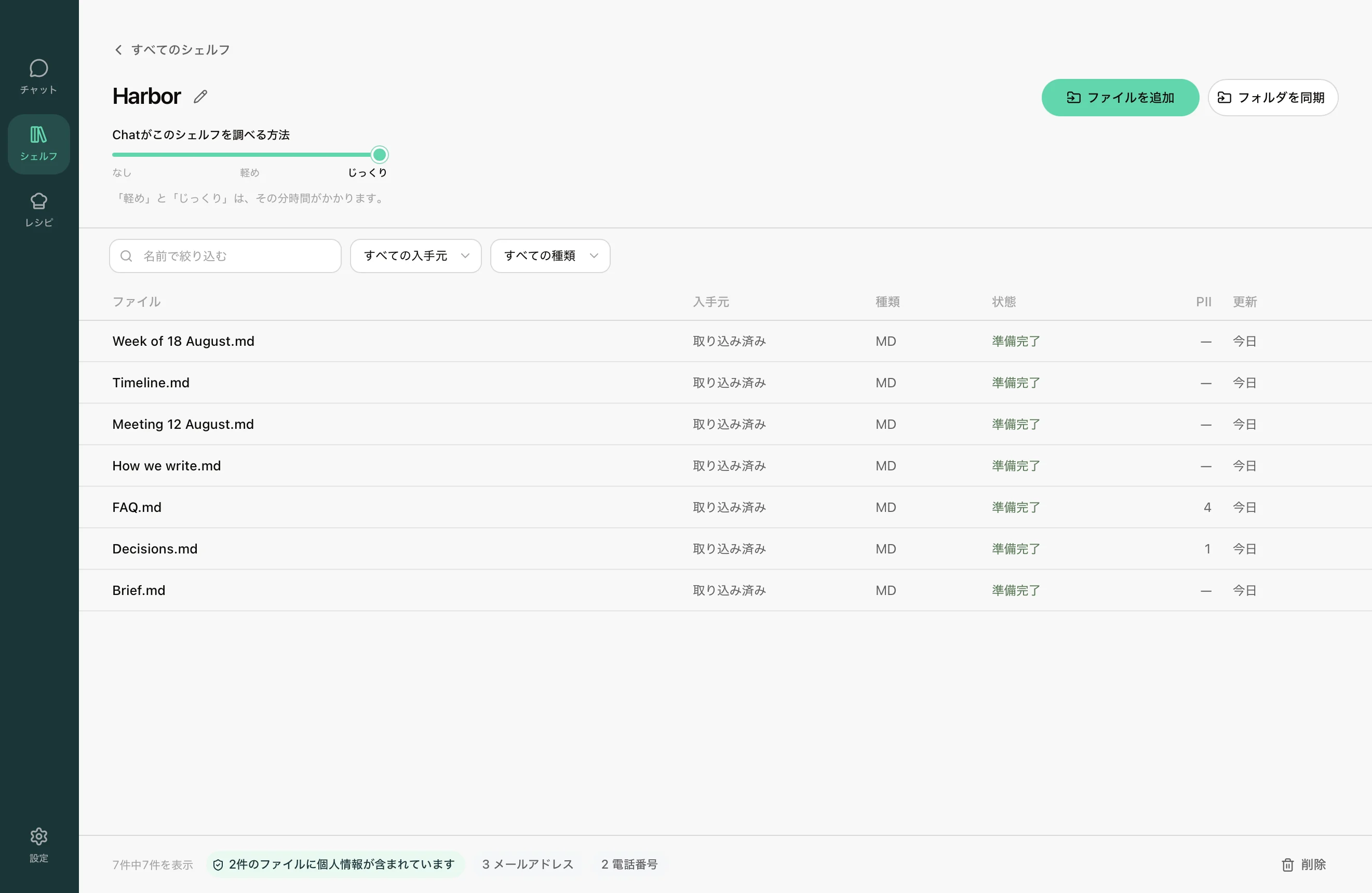Select the シェルフ sidebar icon
This screenshot has width=1372, height=893.
point(38,143)
